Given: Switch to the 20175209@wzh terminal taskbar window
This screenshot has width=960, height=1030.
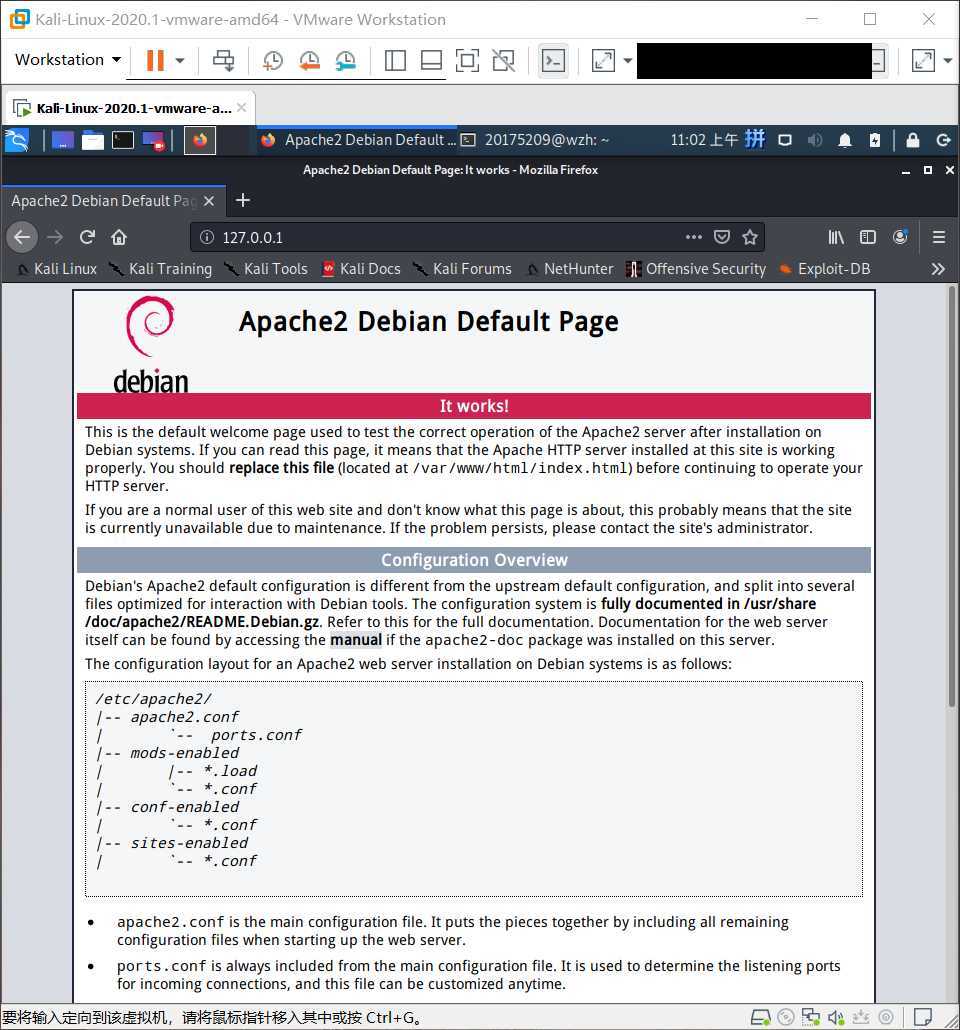Looking at the screenshot, I should 536,140.
